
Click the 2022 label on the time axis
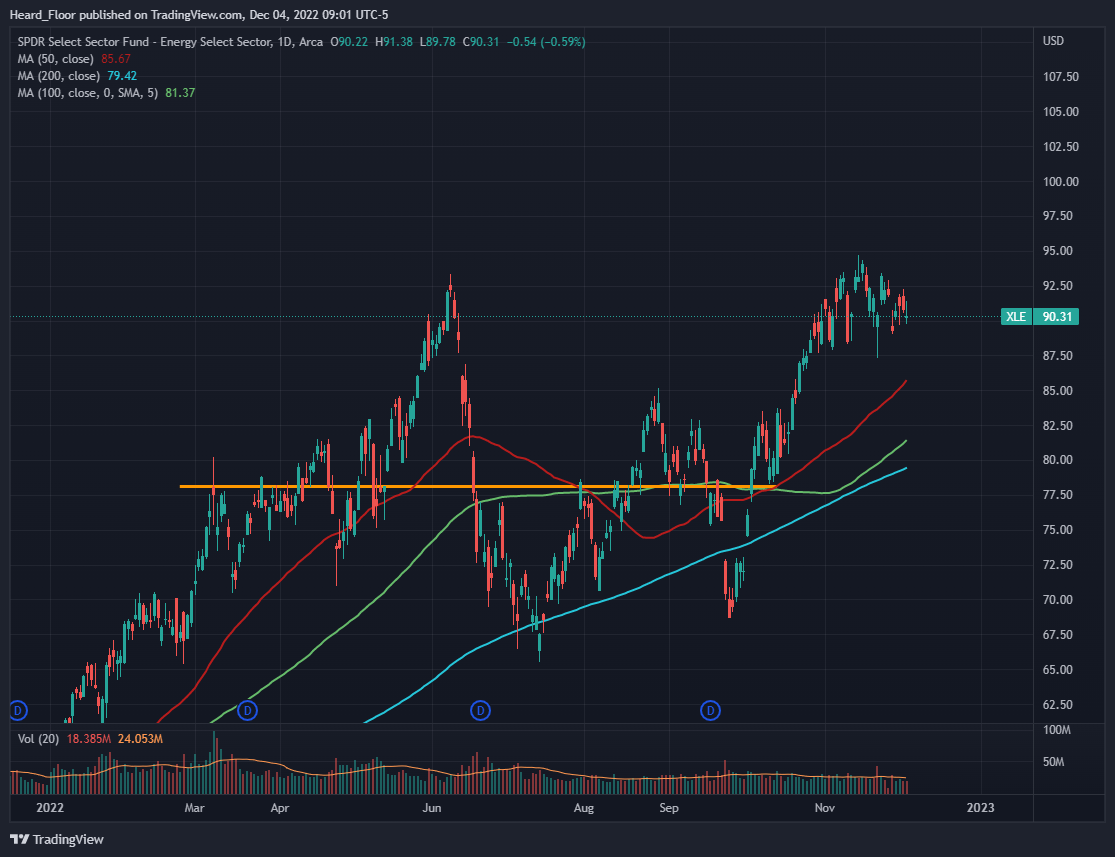click(50, 808)
